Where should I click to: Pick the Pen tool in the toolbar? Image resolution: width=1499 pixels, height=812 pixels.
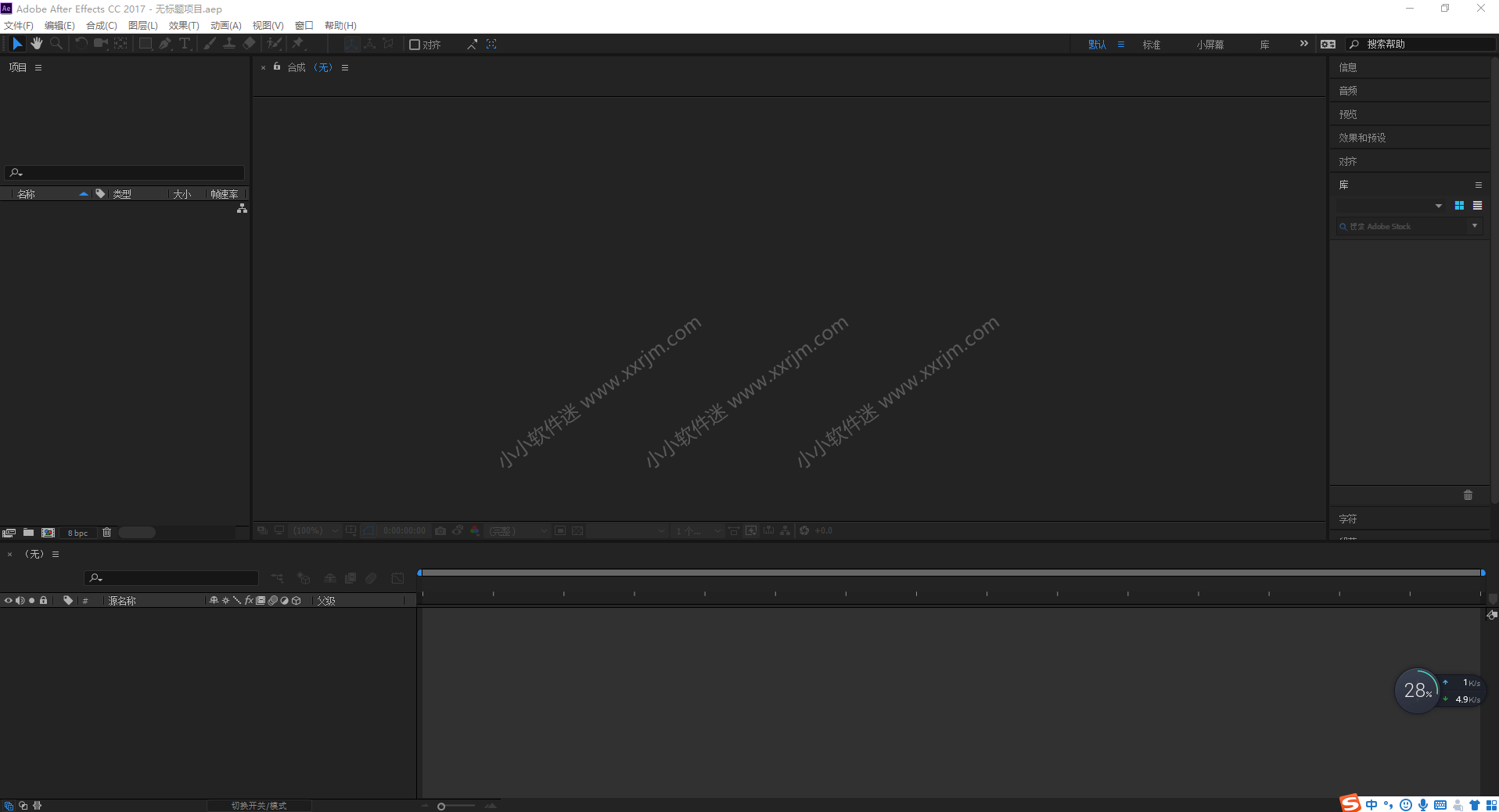click(164, 44)
